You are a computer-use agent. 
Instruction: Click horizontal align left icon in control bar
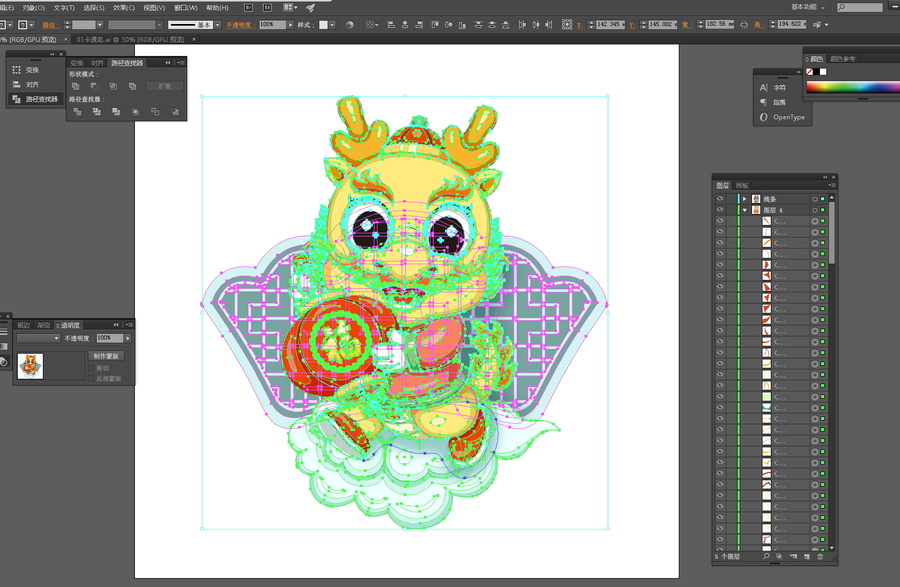pyautogui.click(x=391, y=25)
